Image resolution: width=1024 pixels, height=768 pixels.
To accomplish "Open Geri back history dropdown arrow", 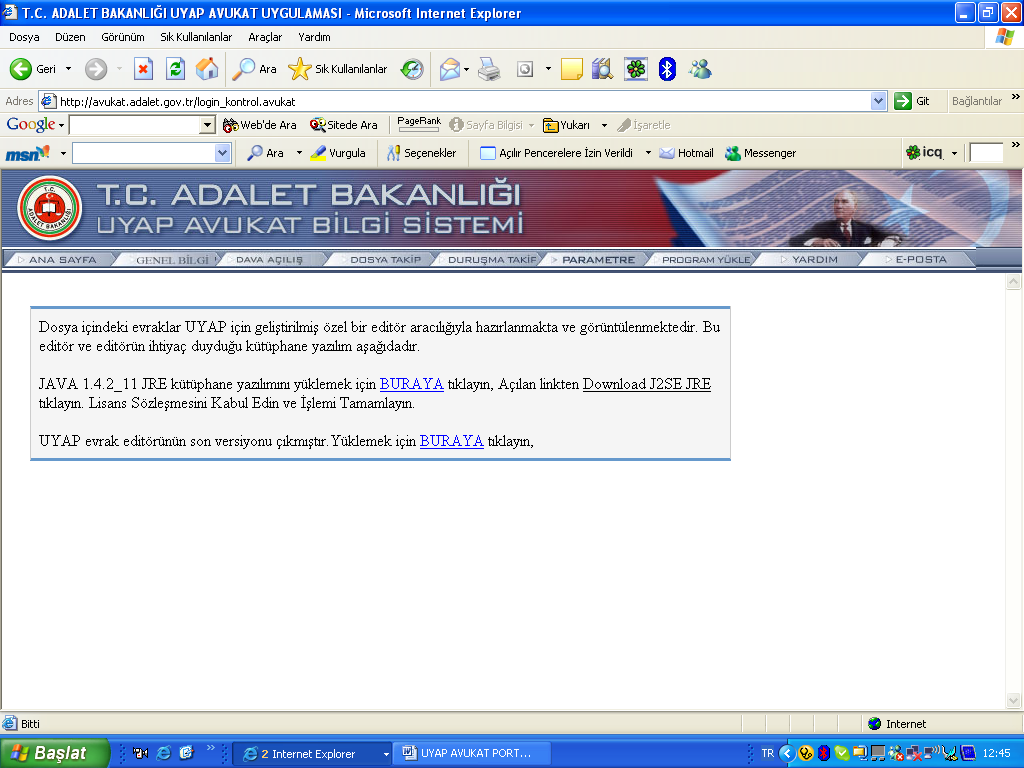I will coord(68,69).
